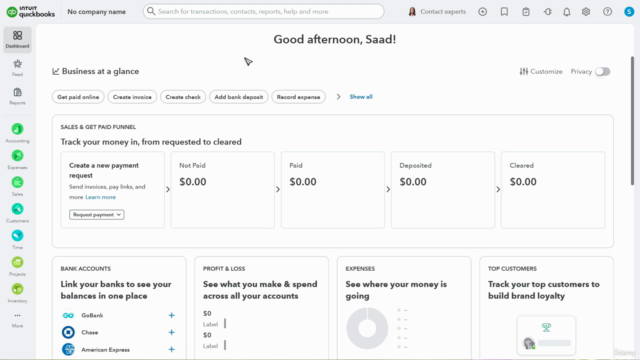Click the Top Customers placeholder illustration

point(546,336)
